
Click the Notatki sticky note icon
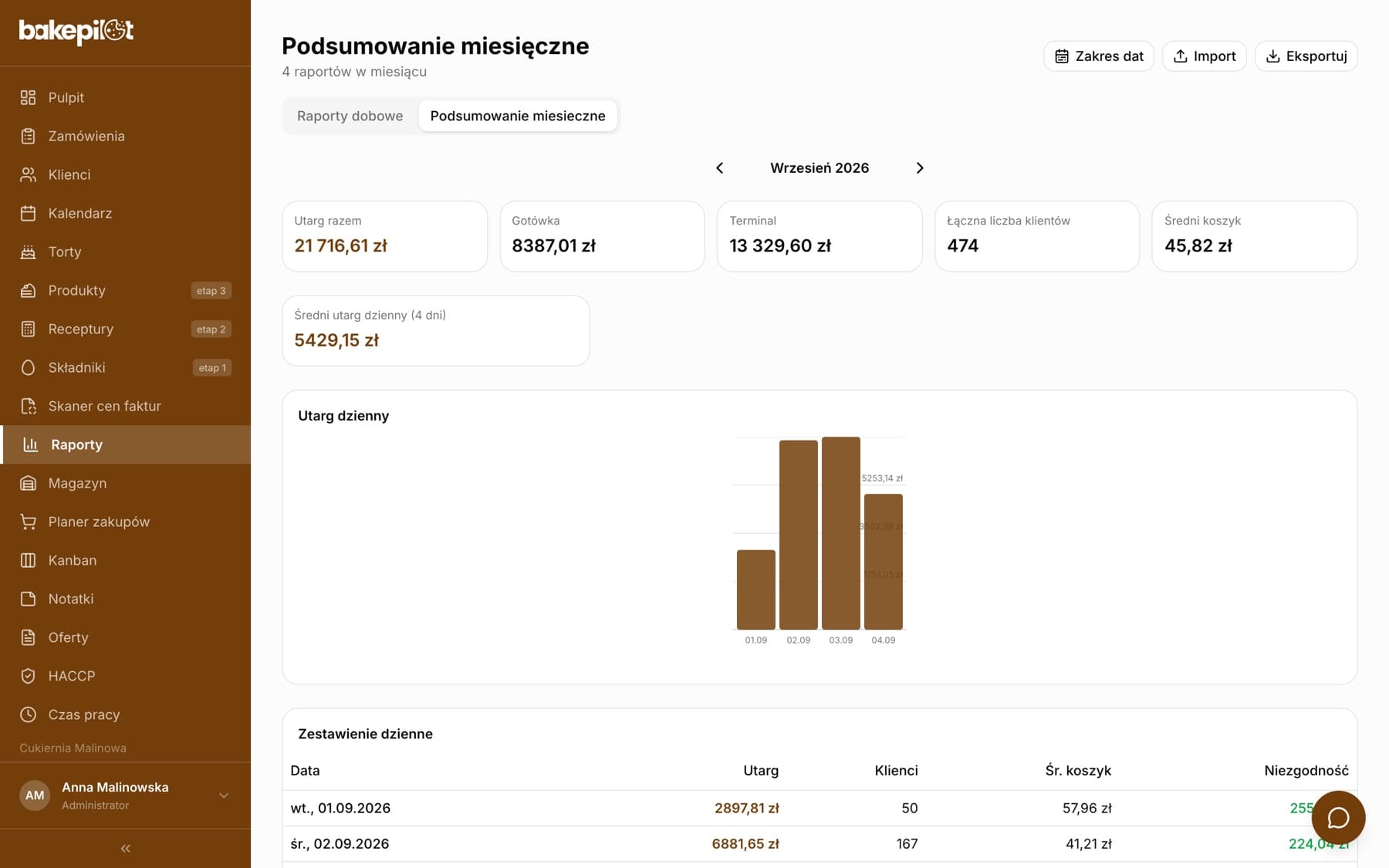pyautogui.click(x=29, y=599)
